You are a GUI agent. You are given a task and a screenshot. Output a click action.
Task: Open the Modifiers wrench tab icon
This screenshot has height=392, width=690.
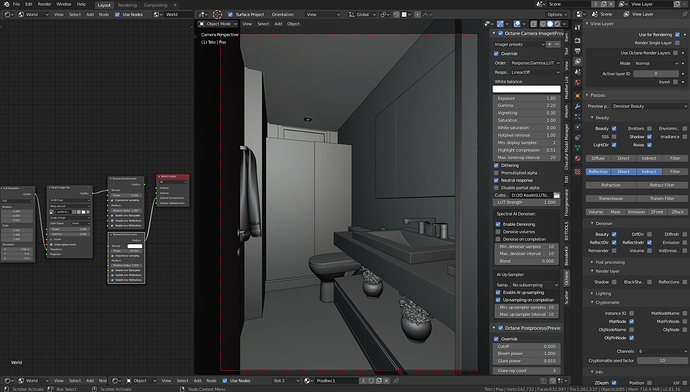coord(577,106)
